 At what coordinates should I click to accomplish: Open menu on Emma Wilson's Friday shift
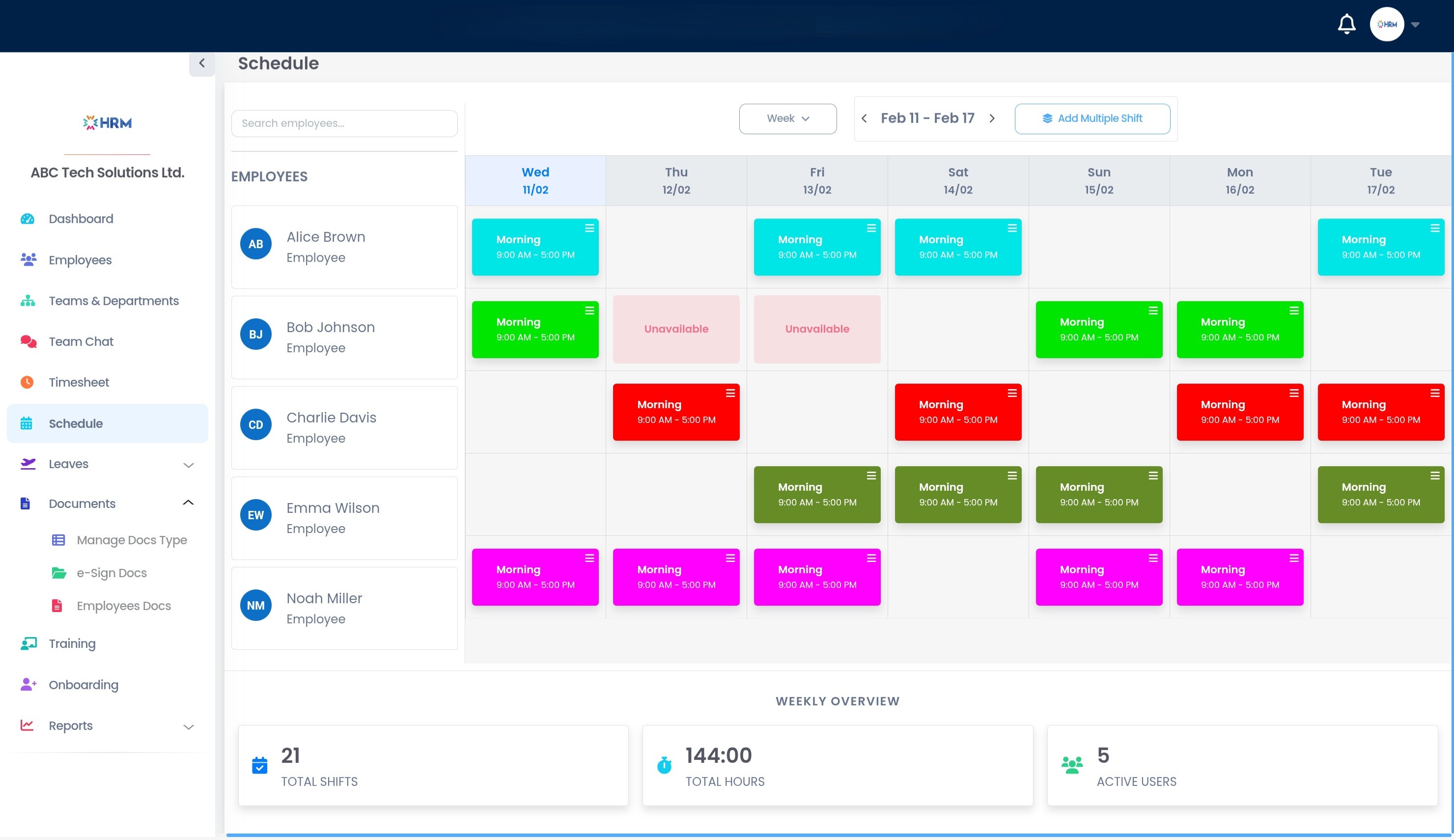point(871,476)
